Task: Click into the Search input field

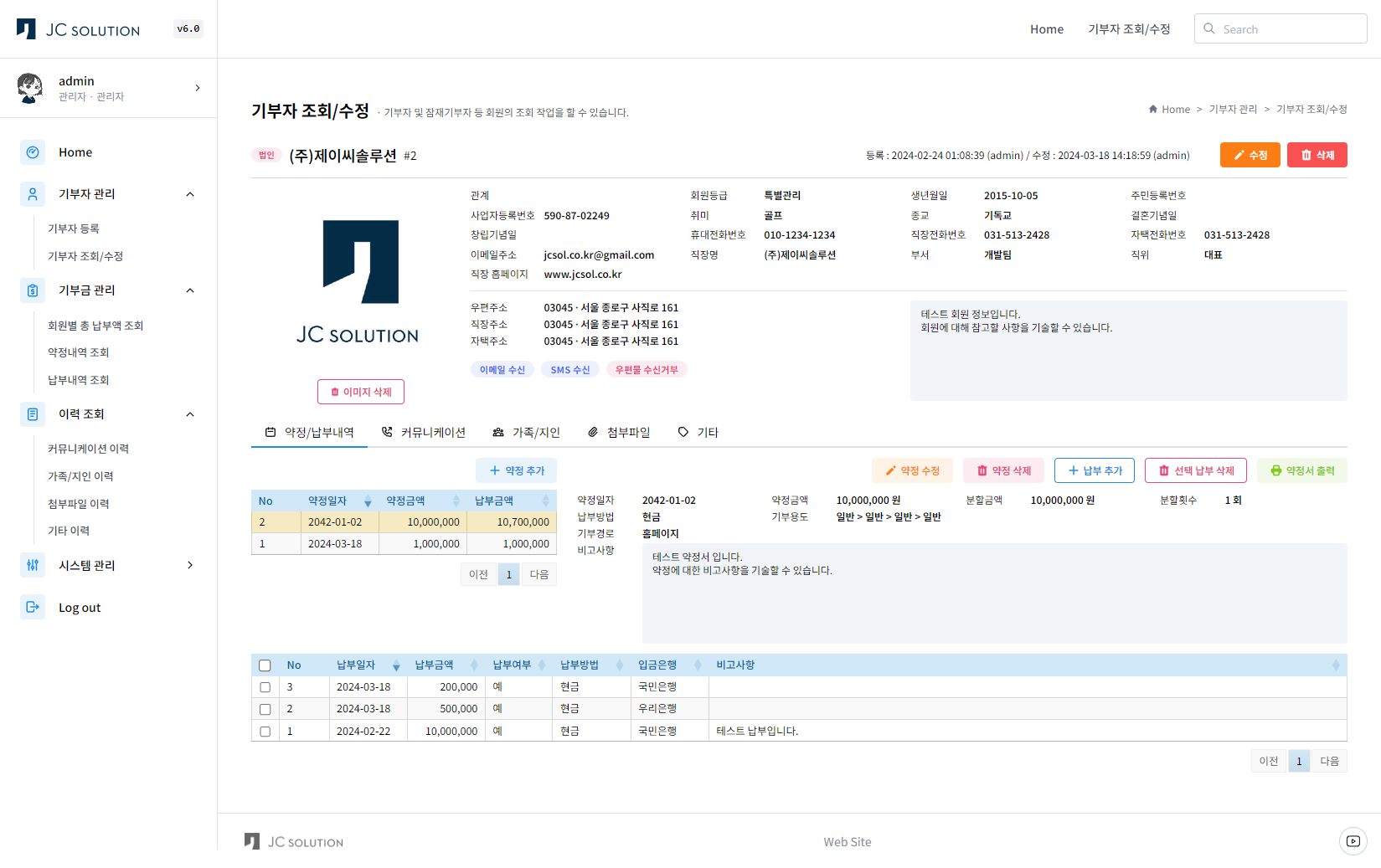Action: [x=1291, y=29]
